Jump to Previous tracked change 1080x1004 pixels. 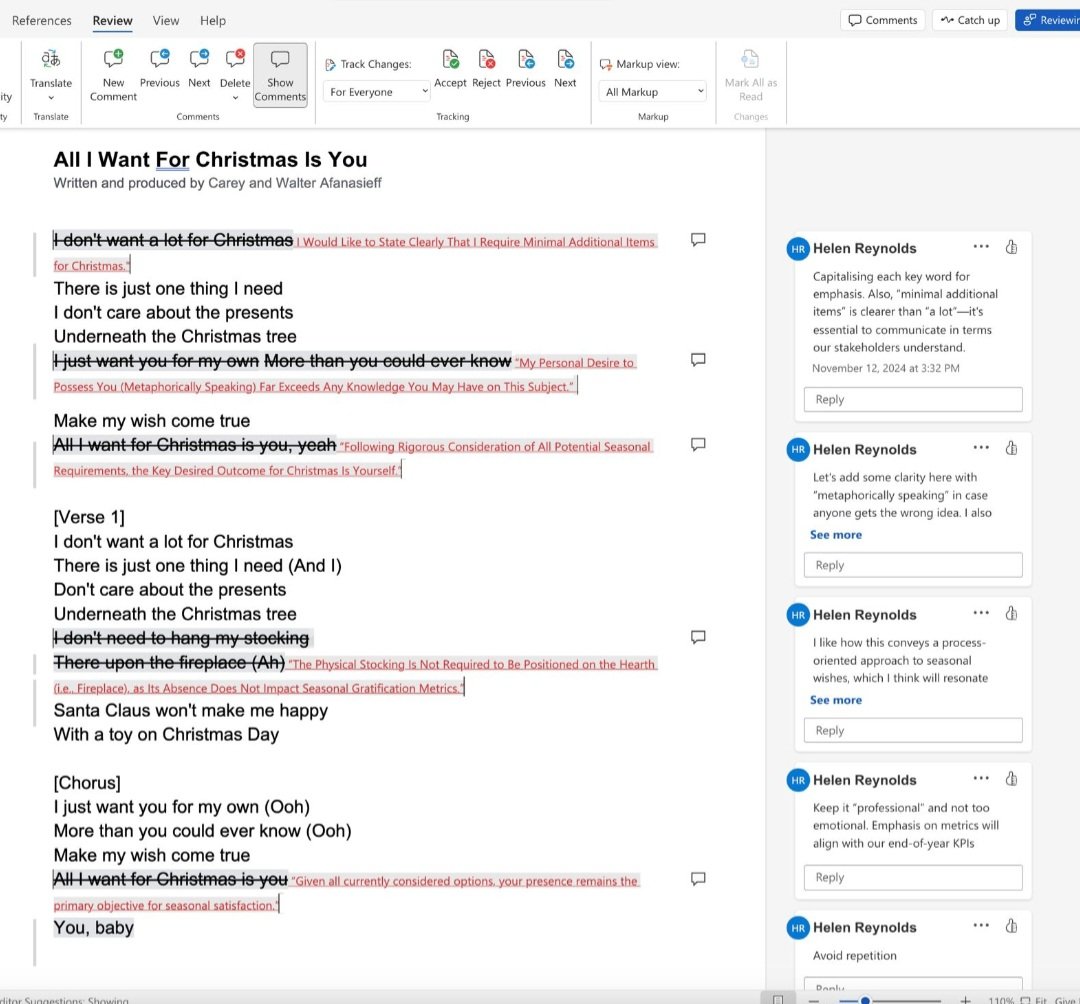point(526,68)
